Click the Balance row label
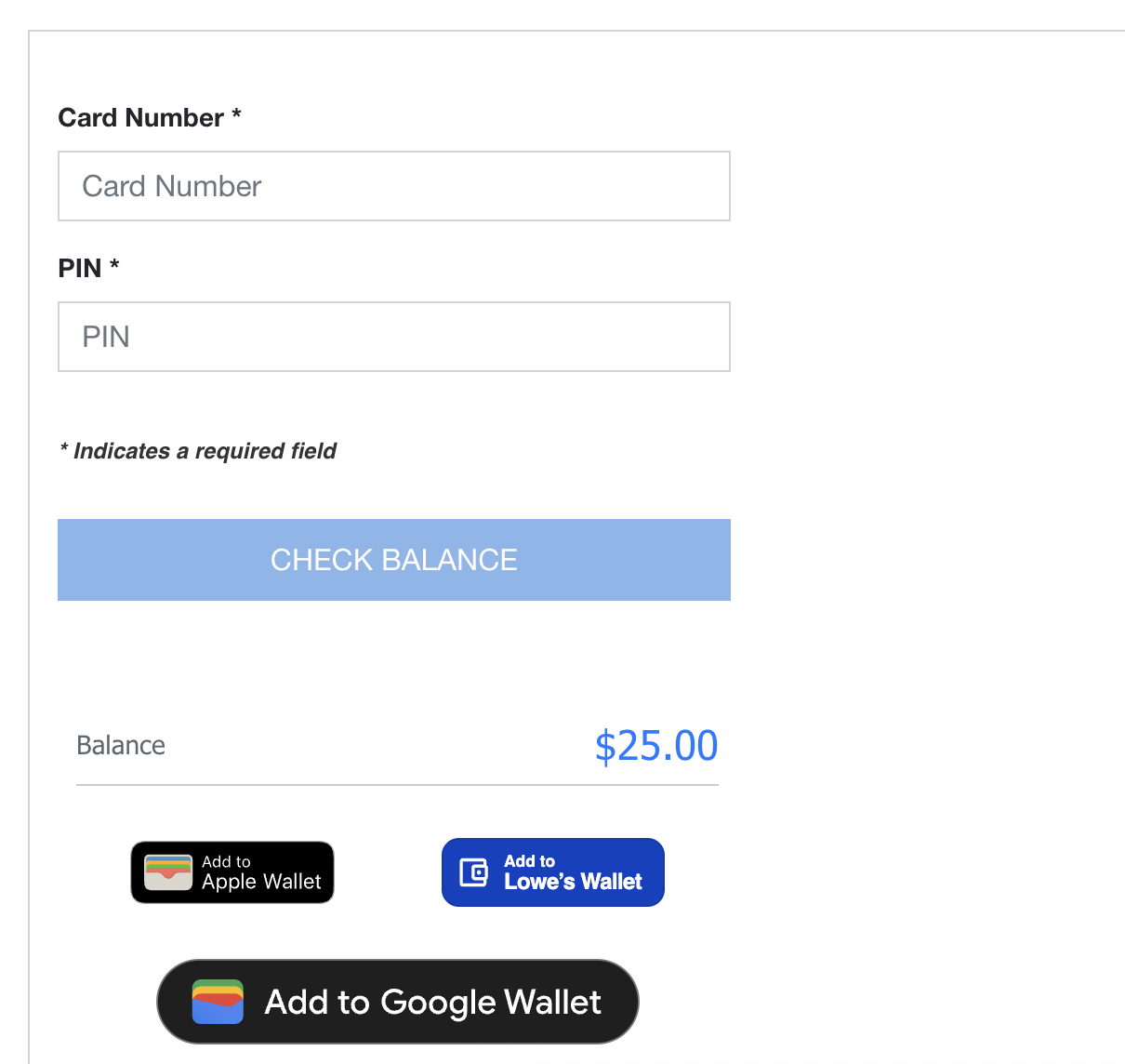The width and height of the screenshot is (1125, 1064). (x=121, y=746)
